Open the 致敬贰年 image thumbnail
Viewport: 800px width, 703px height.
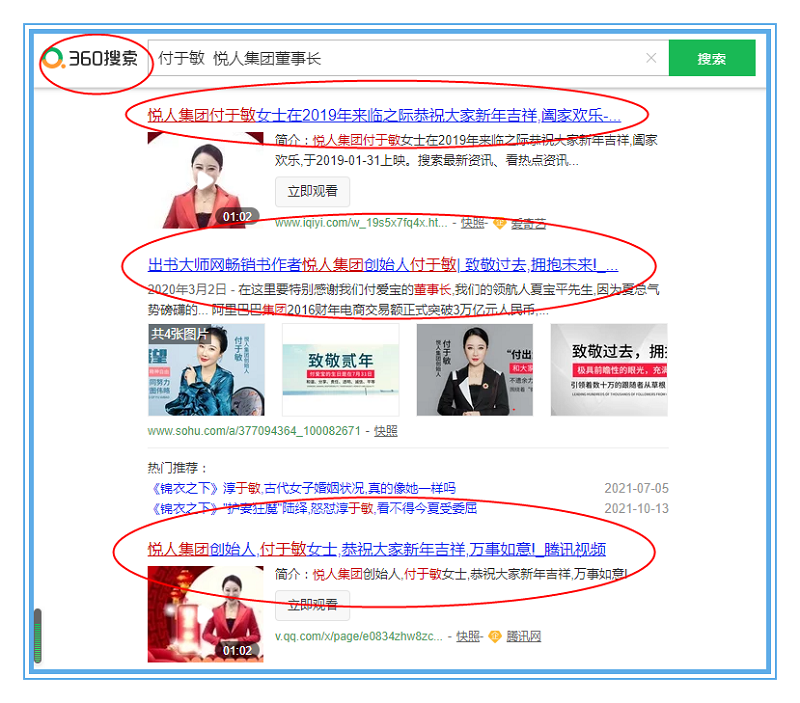pos(340,369)
